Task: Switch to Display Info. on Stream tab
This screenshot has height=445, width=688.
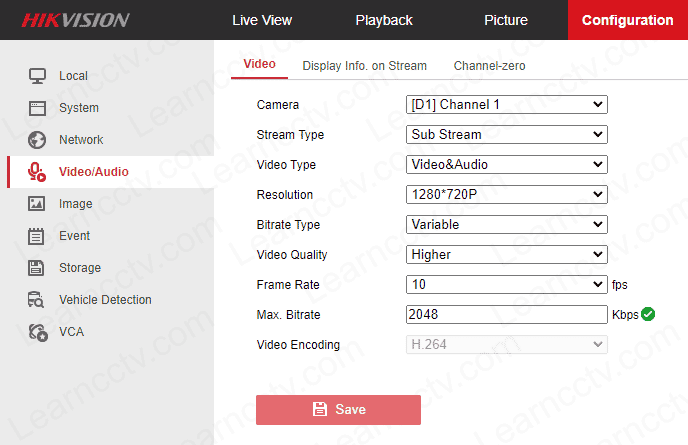Action: pos(364,66)
